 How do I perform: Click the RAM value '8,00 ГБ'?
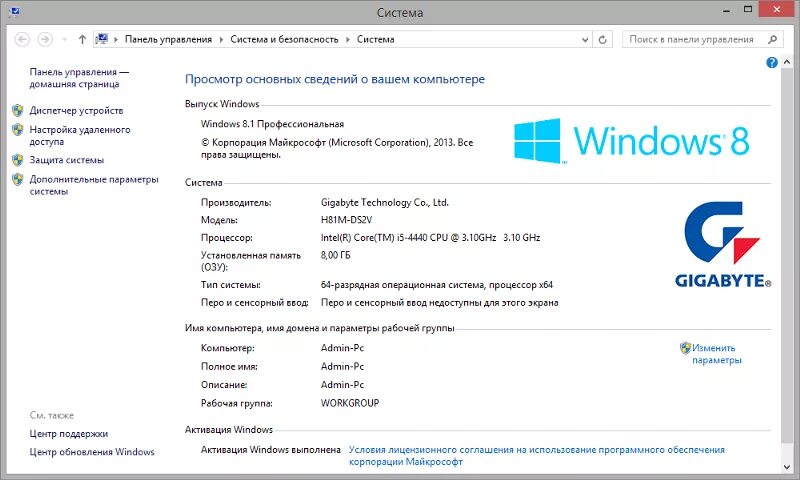(x=335, y=255)
